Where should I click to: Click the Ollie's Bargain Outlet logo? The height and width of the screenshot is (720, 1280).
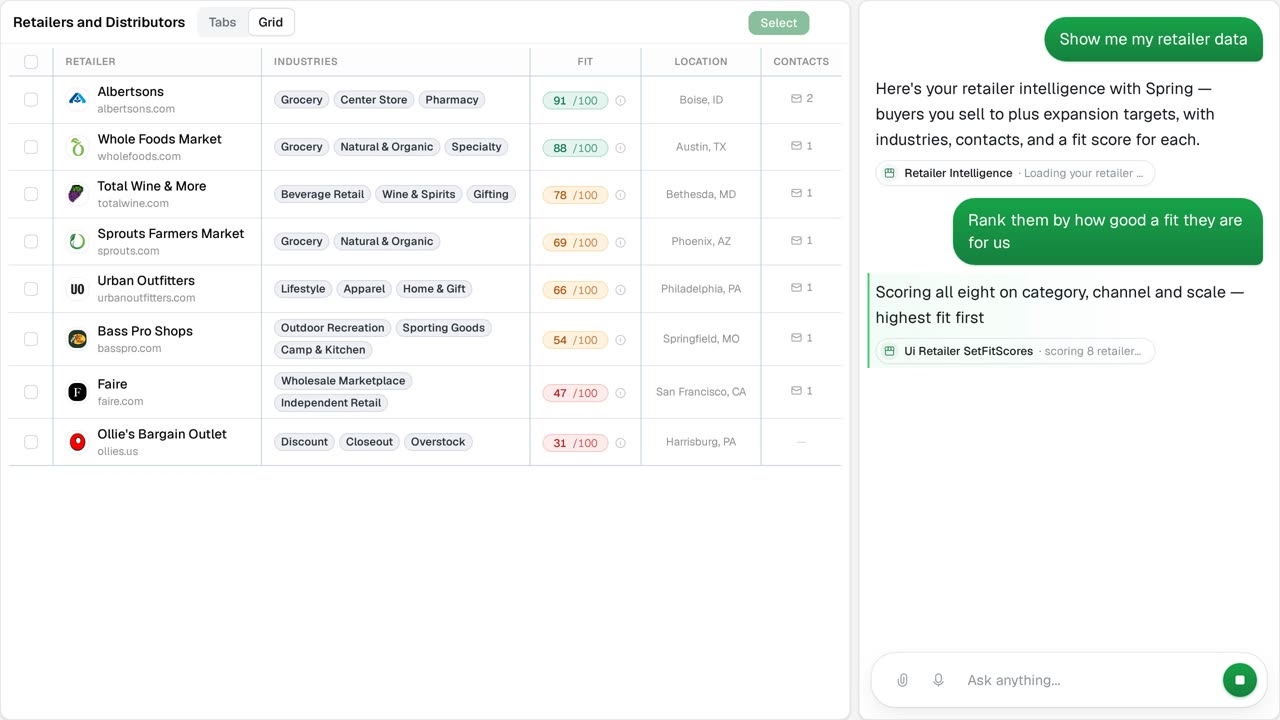77,442
